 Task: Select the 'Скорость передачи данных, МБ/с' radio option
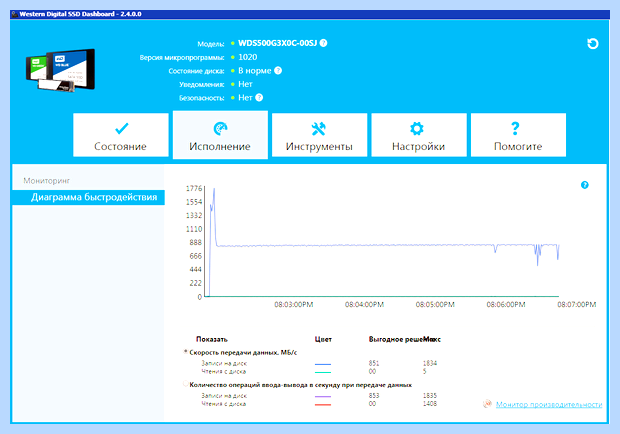click(x=185, y=352)
